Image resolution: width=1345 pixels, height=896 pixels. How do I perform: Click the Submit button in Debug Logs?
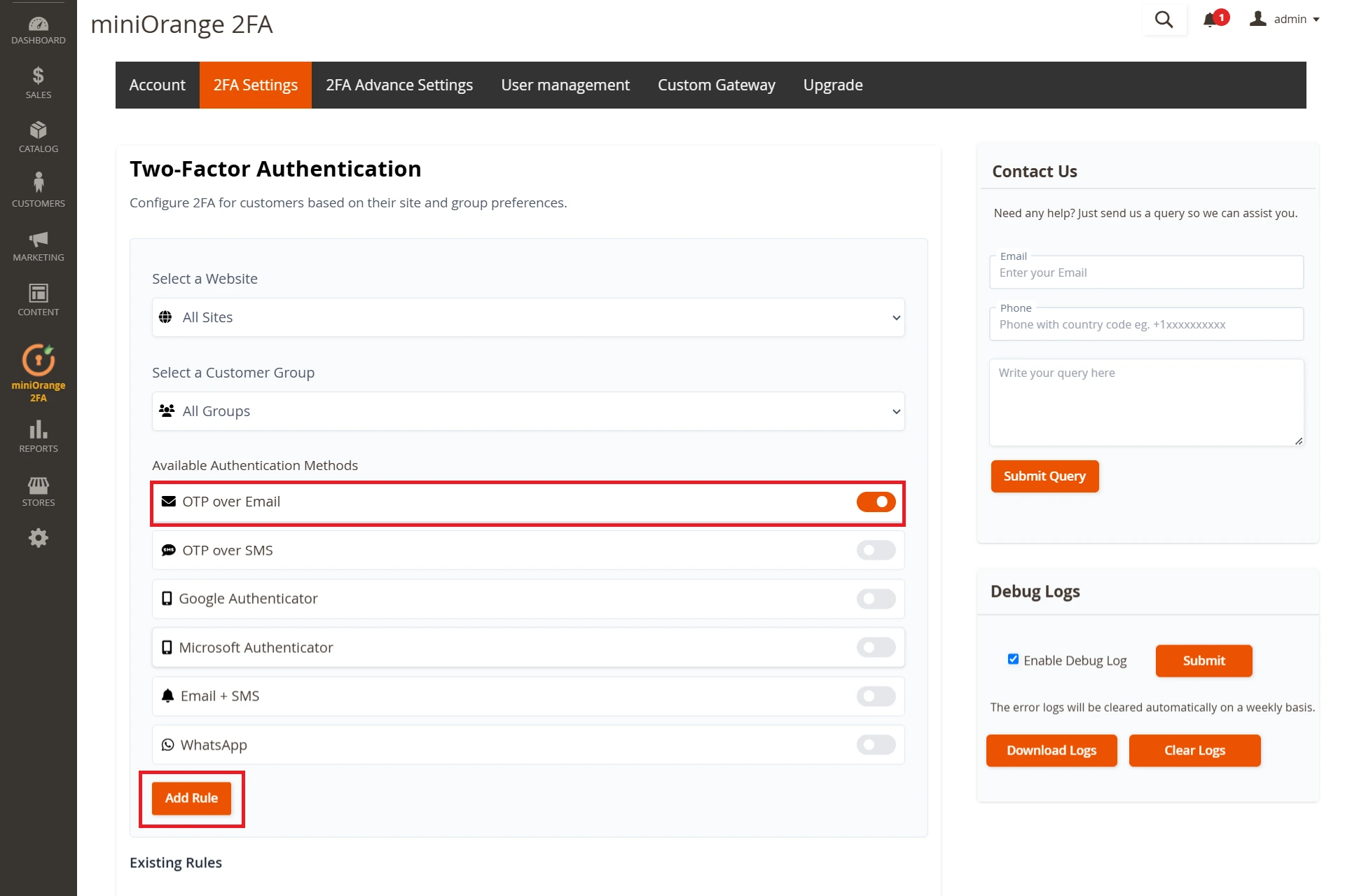click(1203, 661)
